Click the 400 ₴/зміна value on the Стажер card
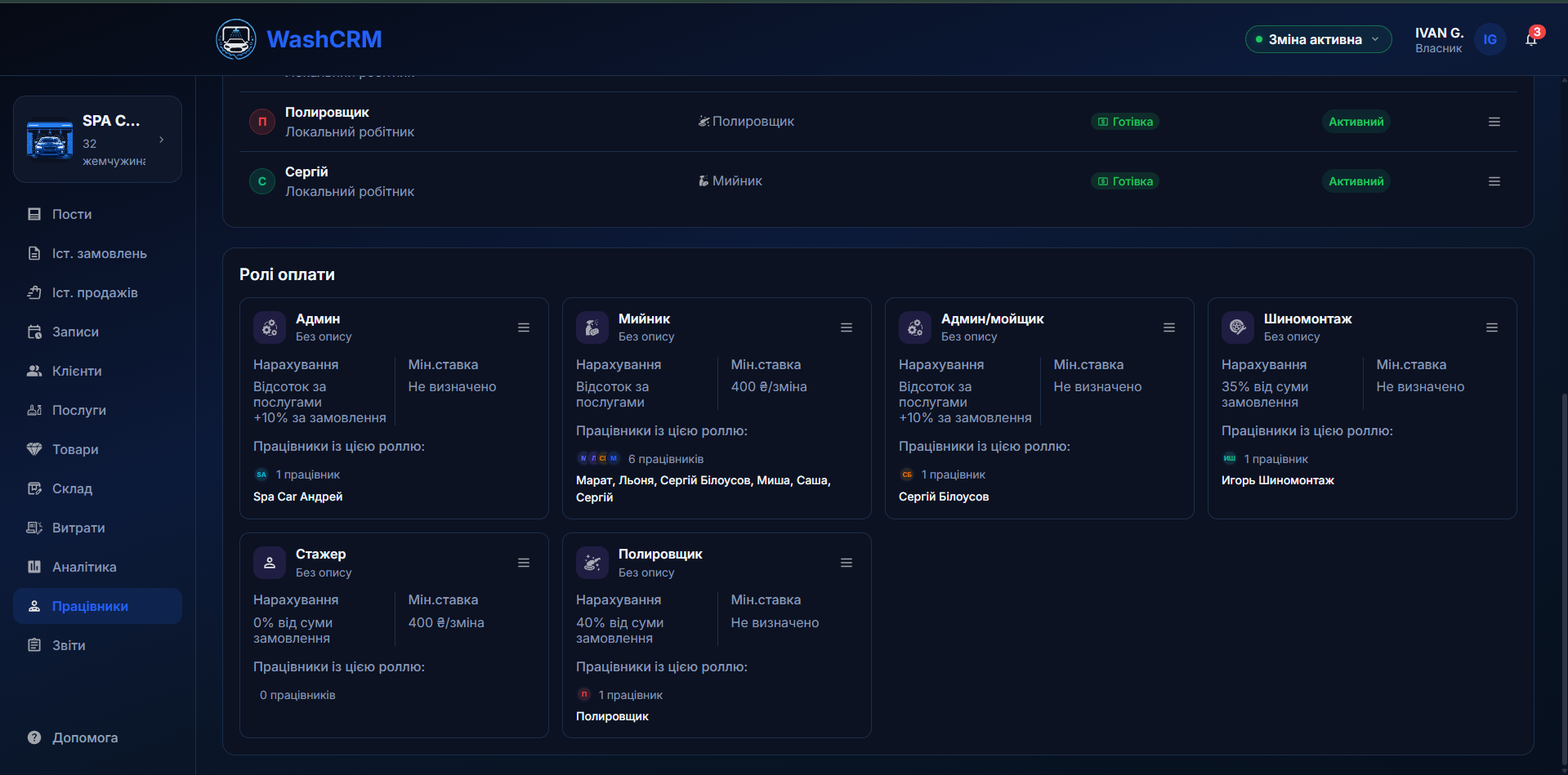The height and width of the screenshot is (775, 1568). coord(446,622)
